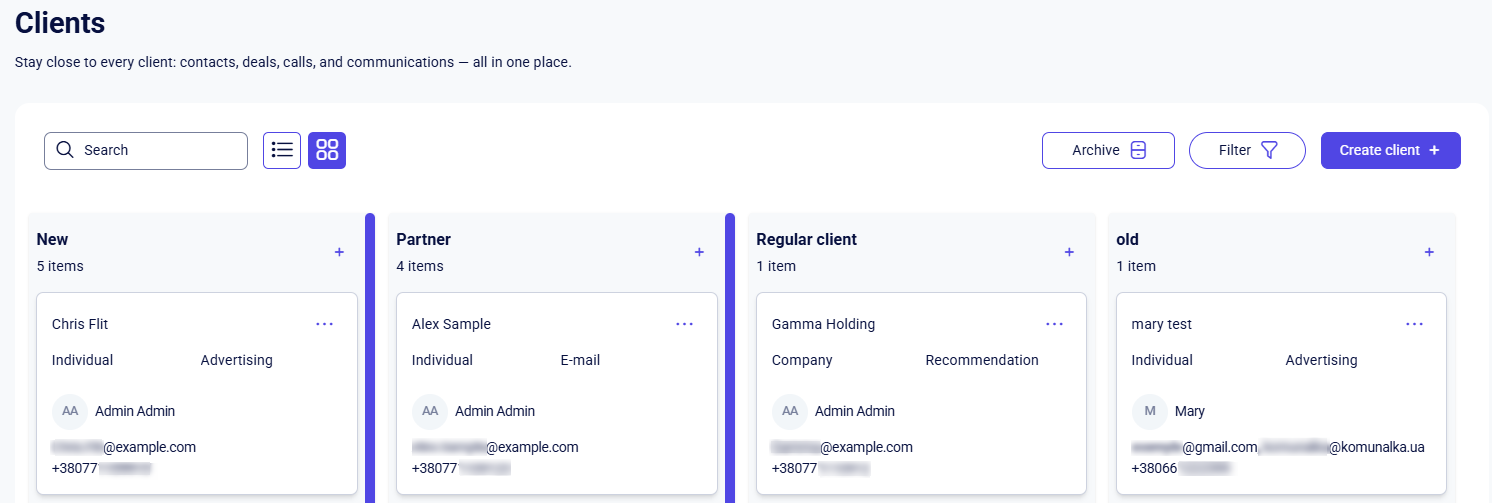Open Alex Sample card options menu
The height and width of the screenshot is (503, 1492).
(x=684, y=324)
